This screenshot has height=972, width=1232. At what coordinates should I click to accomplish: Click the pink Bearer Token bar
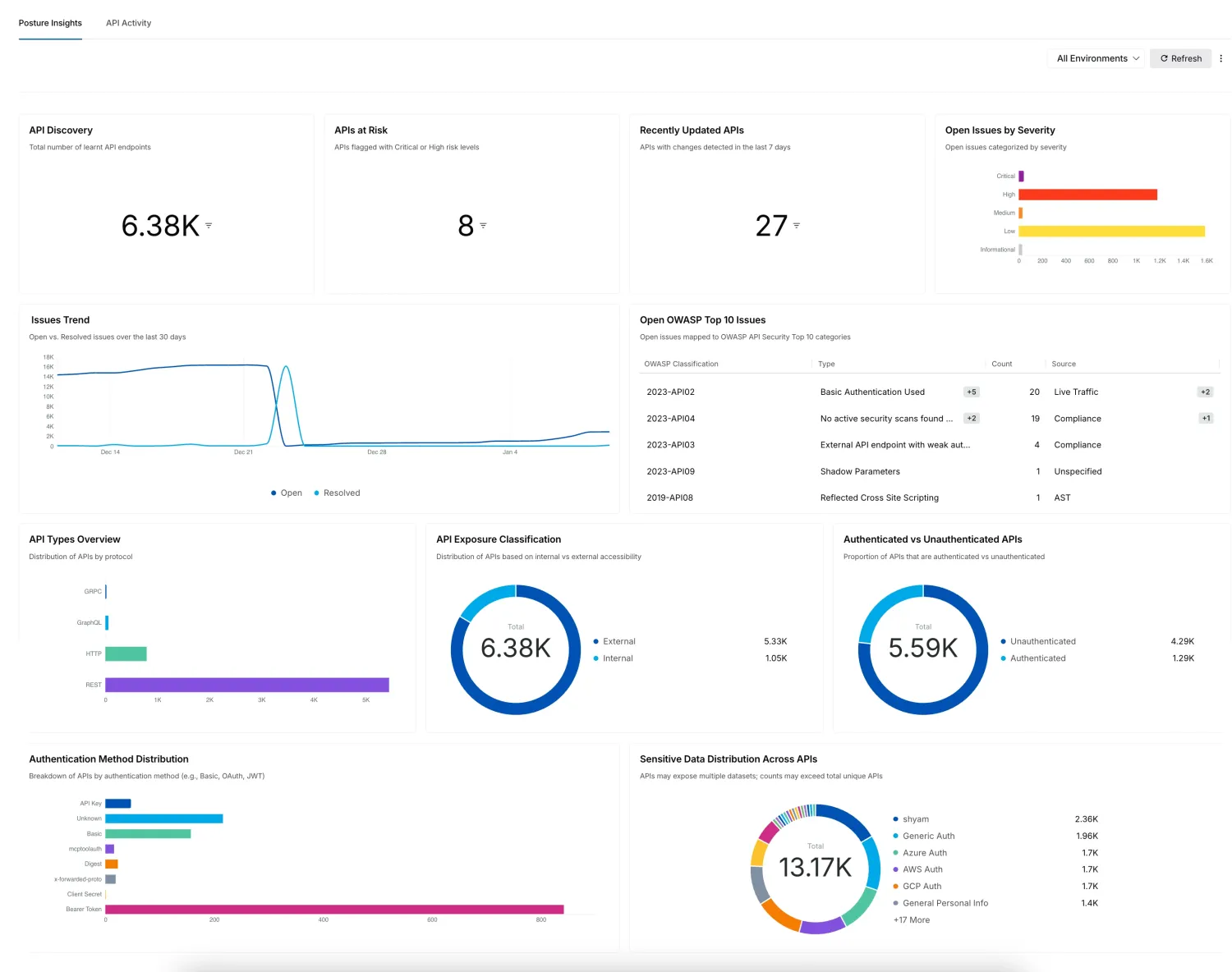(x=334, y=910)
